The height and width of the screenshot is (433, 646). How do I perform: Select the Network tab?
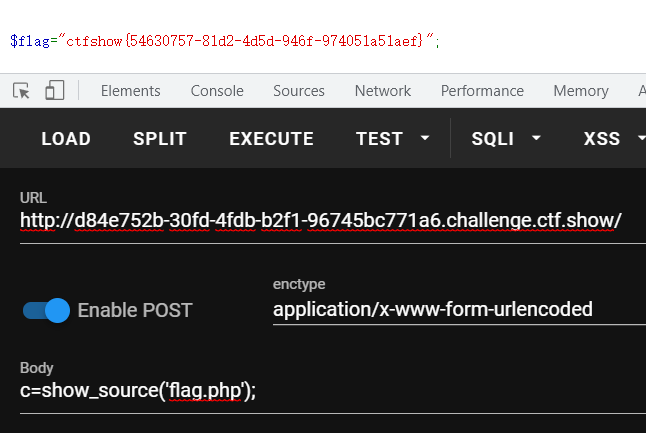tap(382, 91)
